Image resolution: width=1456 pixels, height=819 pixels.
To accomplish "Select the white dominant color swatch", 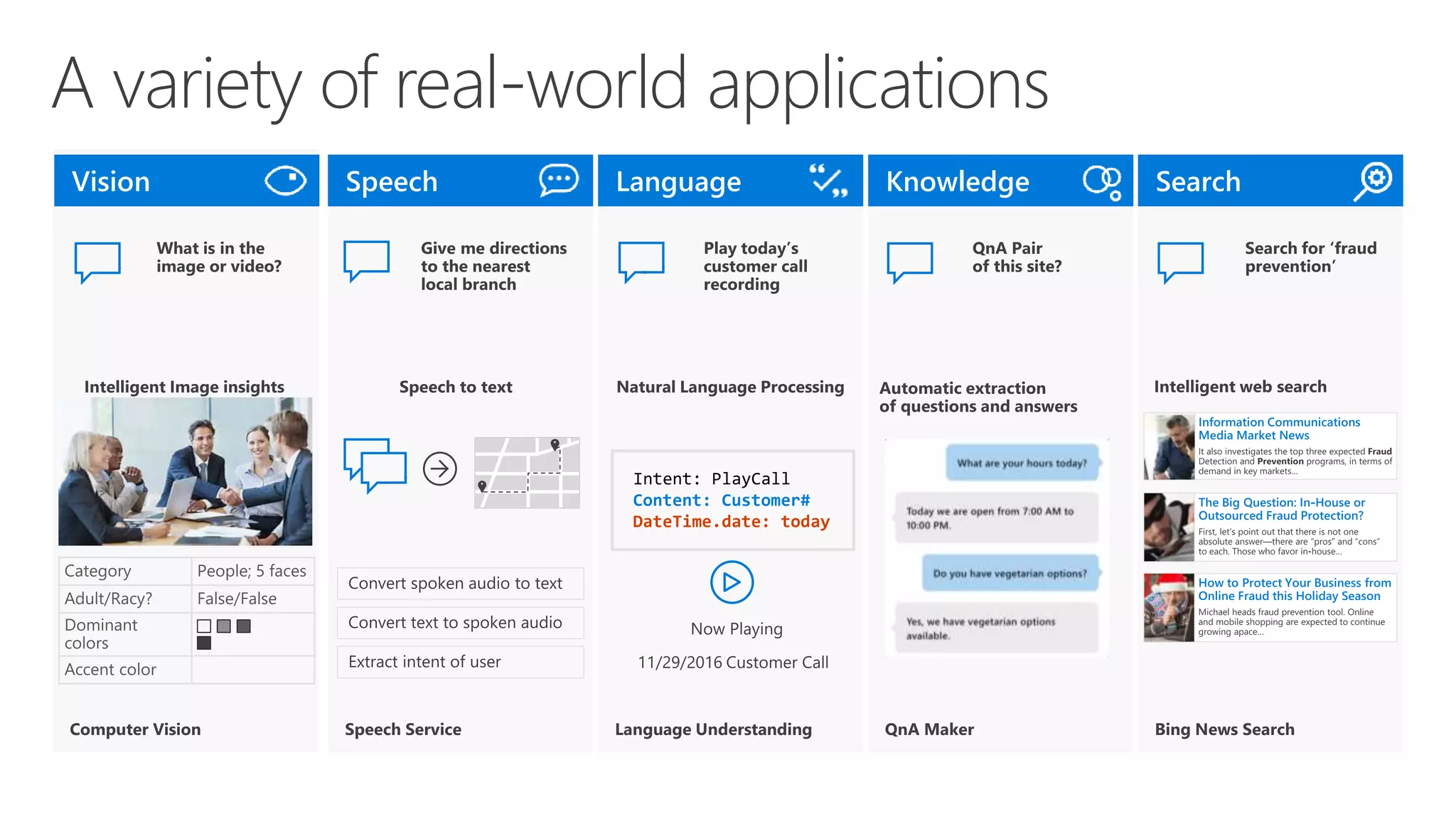I will (204, 626).
